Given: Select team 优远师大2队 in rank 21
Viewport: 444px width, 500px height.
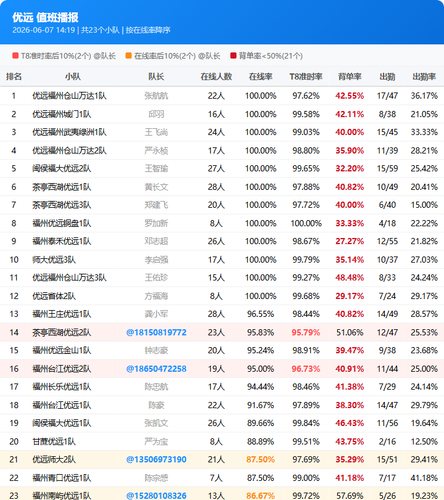Looking at the screenshot, I should click(54, 459).
